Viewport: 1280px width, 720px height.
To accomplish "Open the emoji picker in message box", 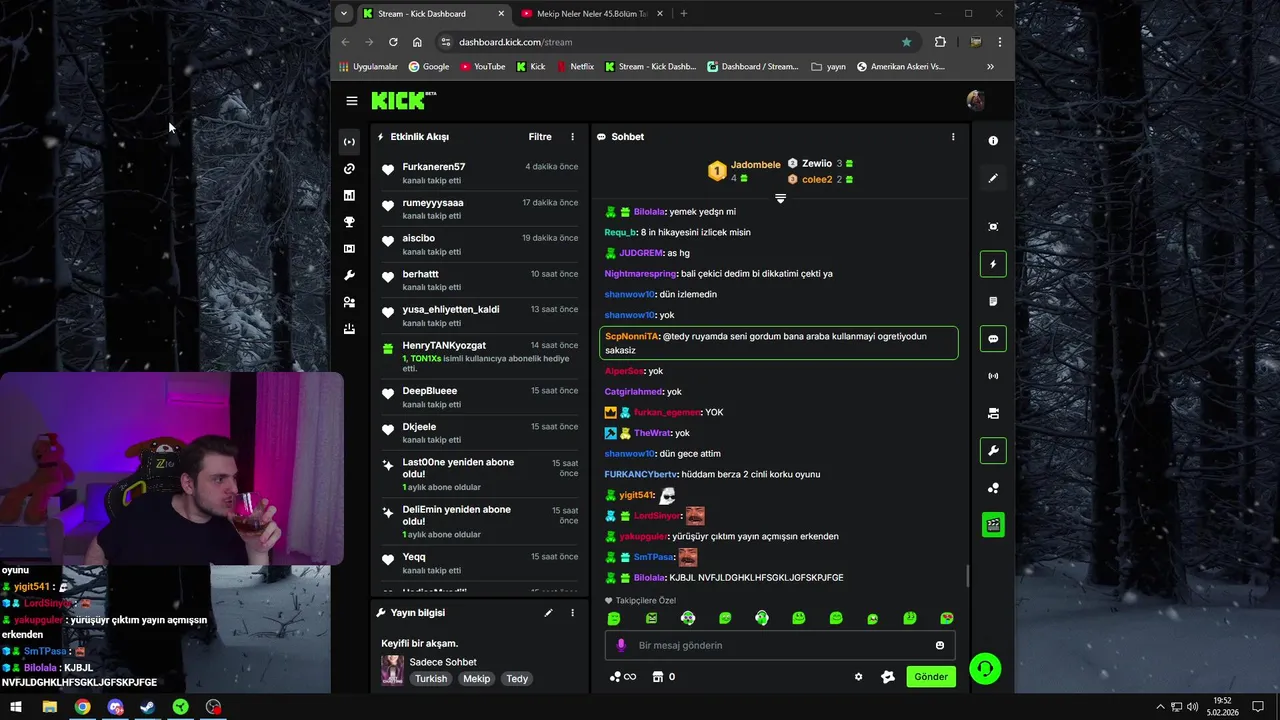I will pyautogui.click(x=939, y=646).
